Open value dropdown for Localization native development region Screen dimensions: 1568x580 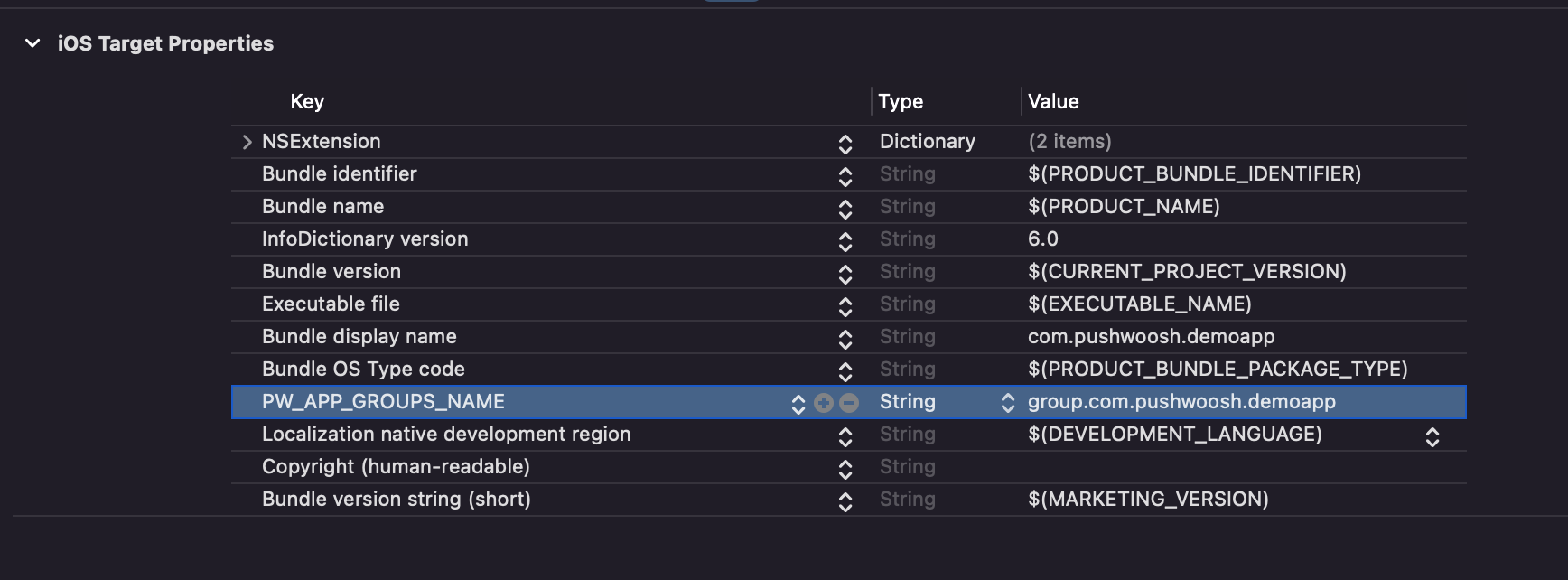1432,437
